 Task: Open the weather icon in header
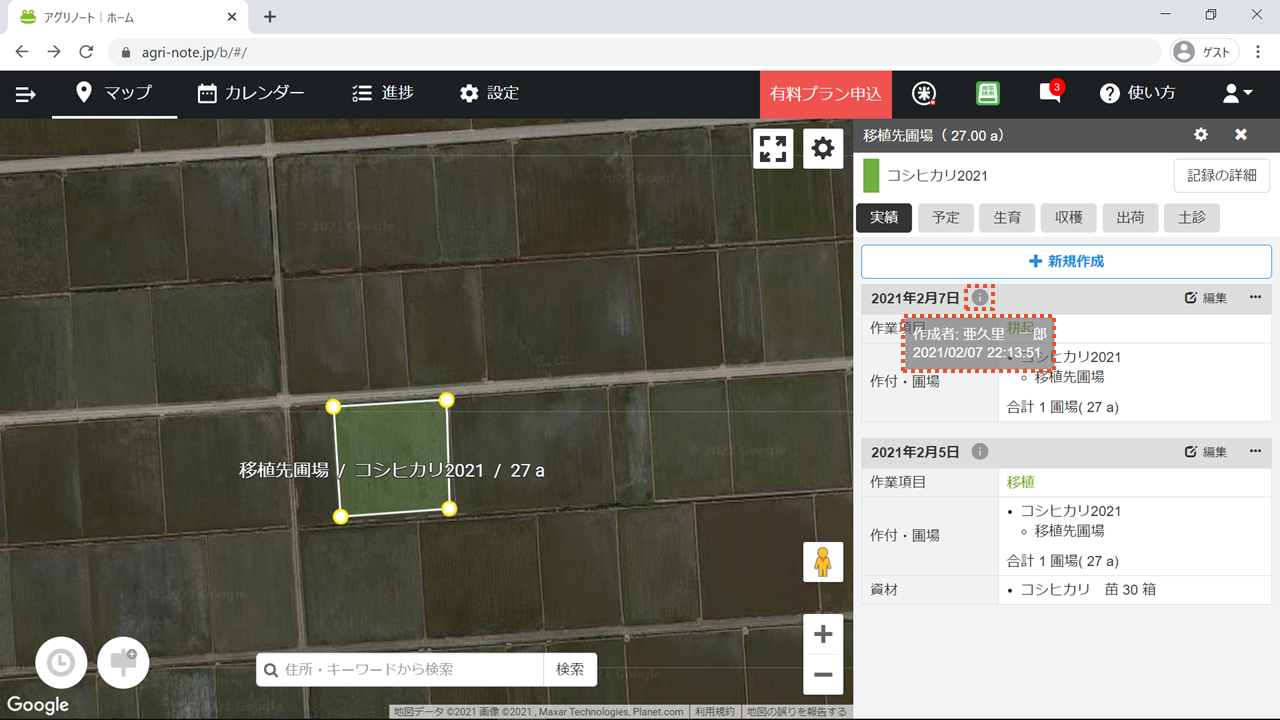click(x=925, y=93)
